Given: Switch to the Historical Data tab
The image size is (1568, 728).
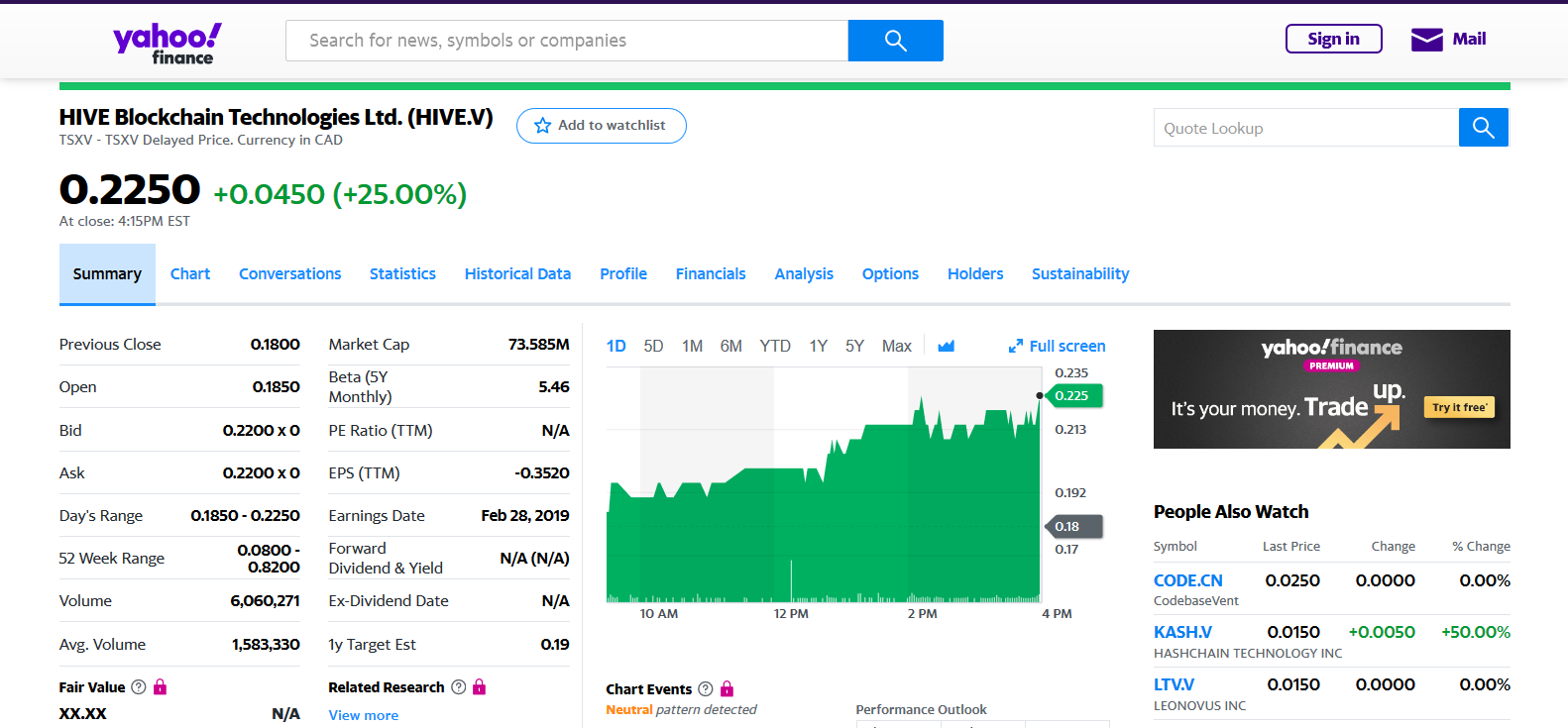Looking at the screenshot, I should [517, 274].
